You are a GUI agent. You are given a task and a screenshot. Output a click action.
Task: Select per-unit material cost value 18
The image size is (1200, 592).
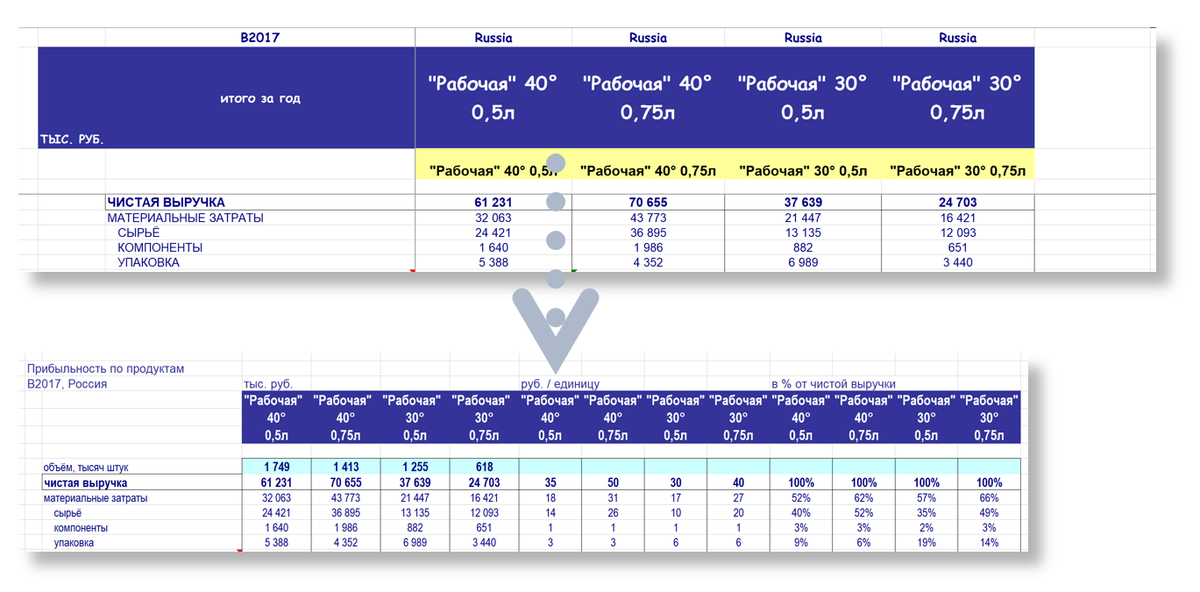pos(550,497)
